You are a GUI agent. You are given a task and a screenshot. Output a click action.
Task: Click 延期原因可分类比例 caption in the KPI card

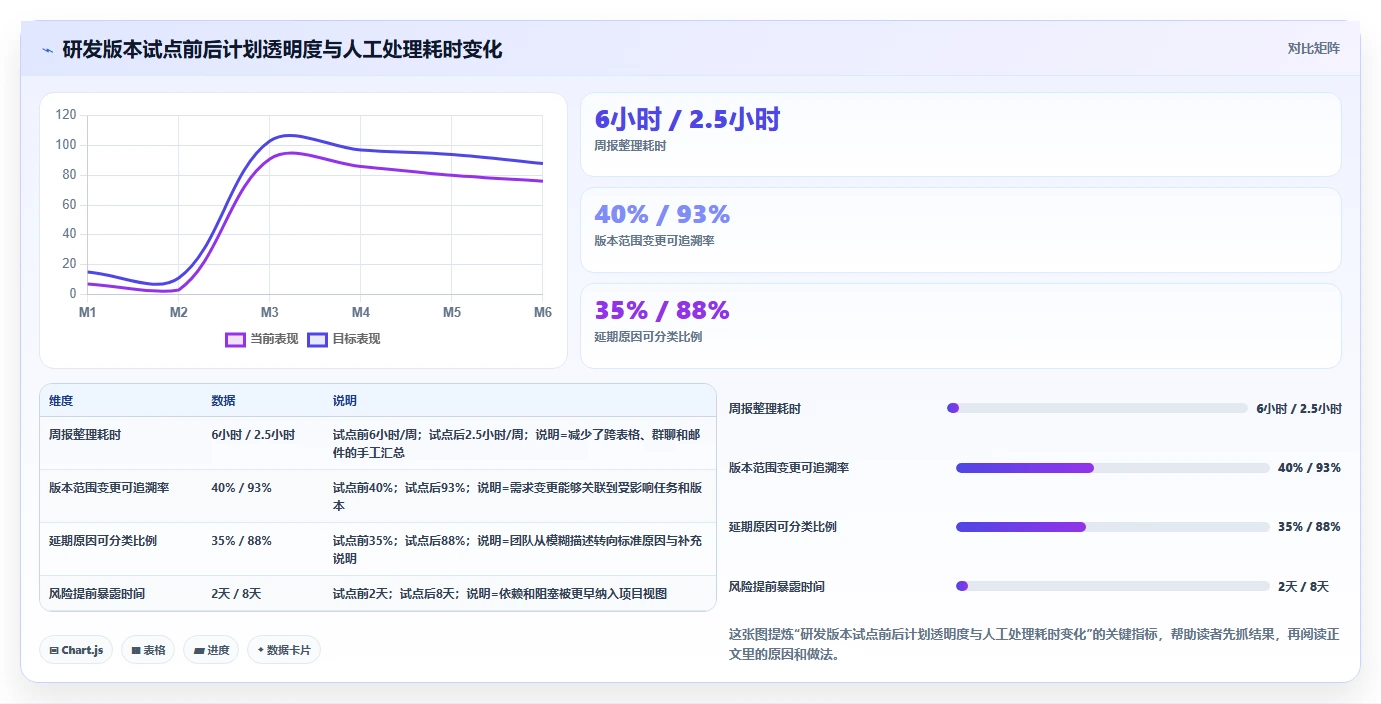[x=648, y=337]
